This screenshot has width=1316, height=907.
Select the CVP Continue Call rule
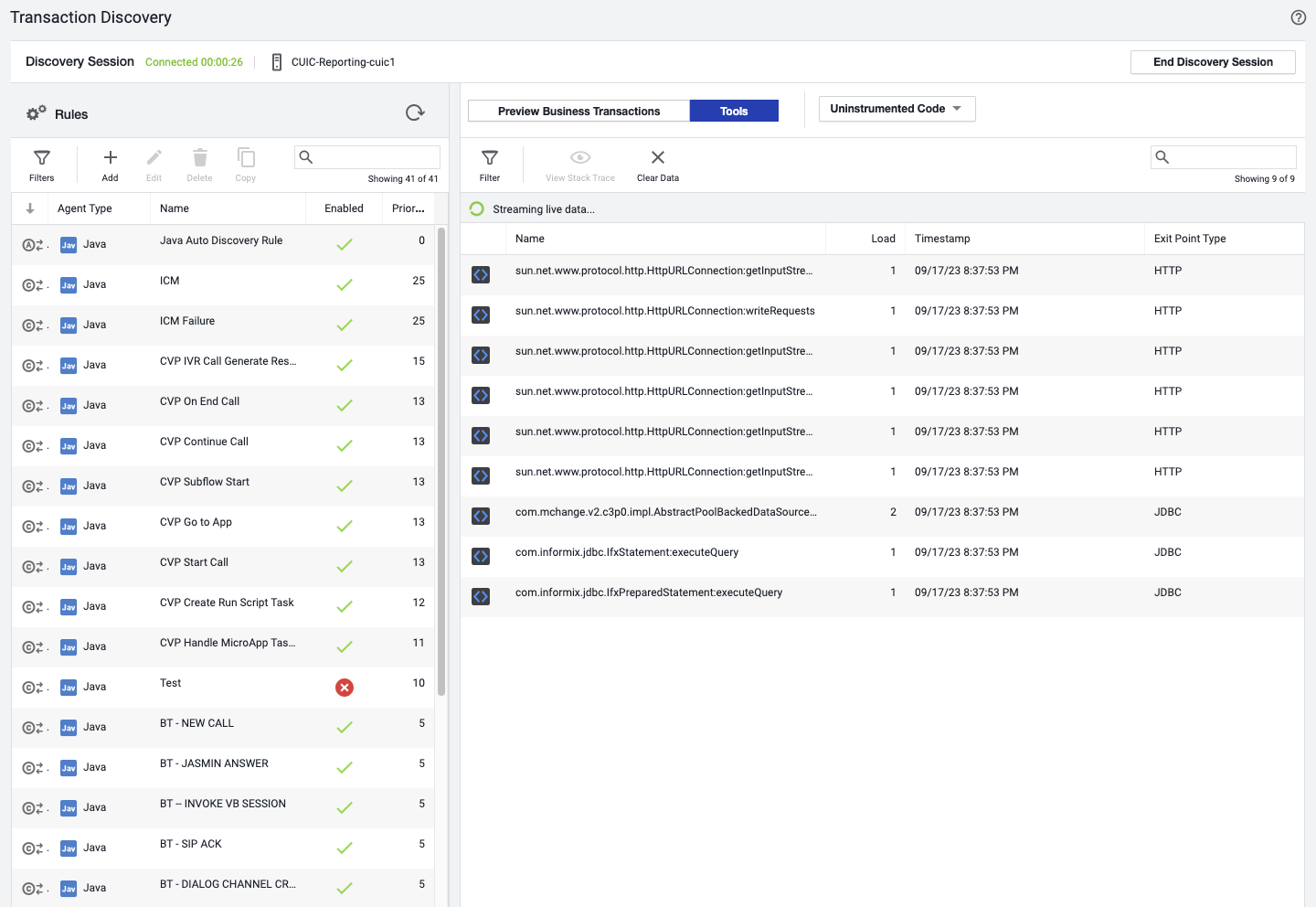click(223, 446)
